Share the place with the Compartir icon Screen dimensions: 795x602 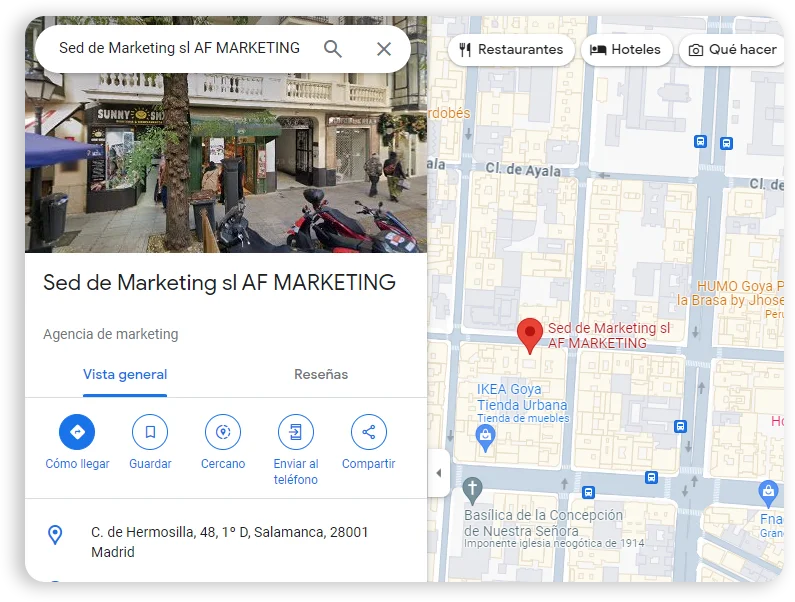click(369, 432)
